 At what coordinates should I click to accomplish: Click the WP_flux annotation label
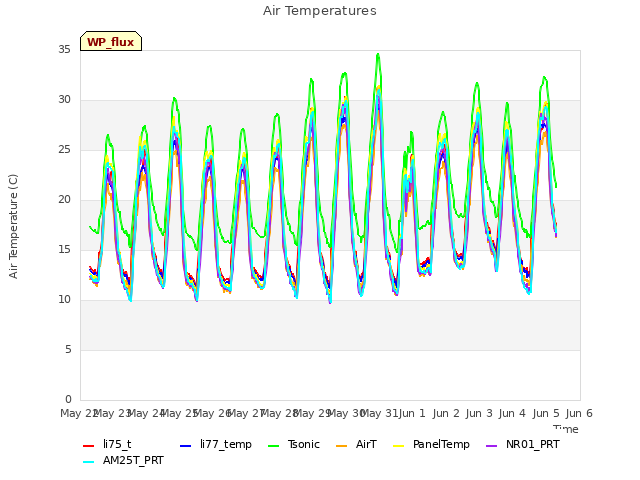pos(111,42)
